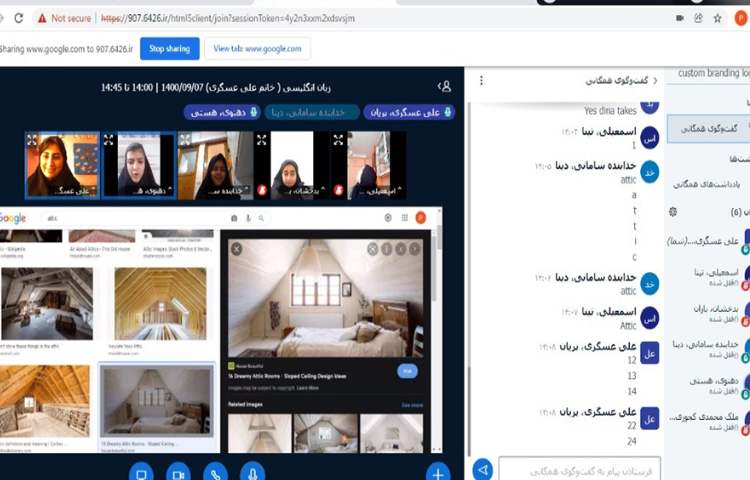The image size is (750, 480).
Task: Click the ملک محمدی participant row
Action: pyautogui.click(x=709, y=421)
